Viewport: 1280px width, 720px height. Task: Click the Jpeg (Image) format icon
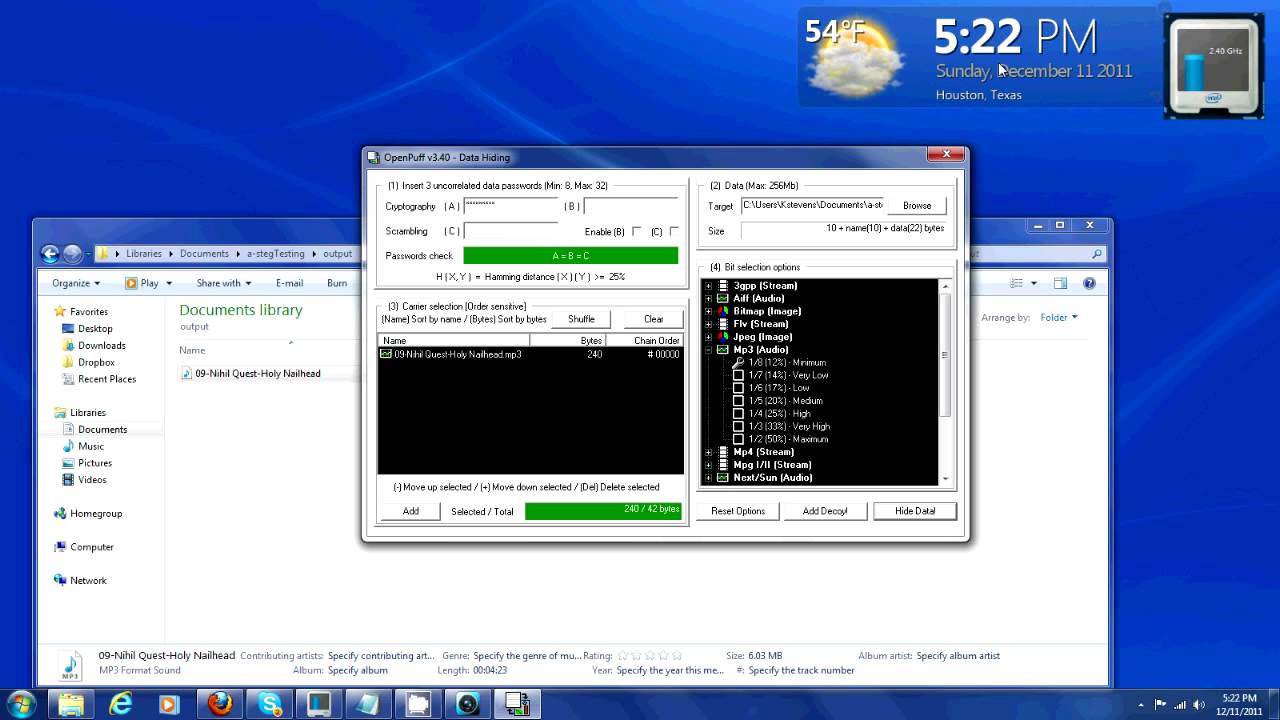(x=723, y=337)
